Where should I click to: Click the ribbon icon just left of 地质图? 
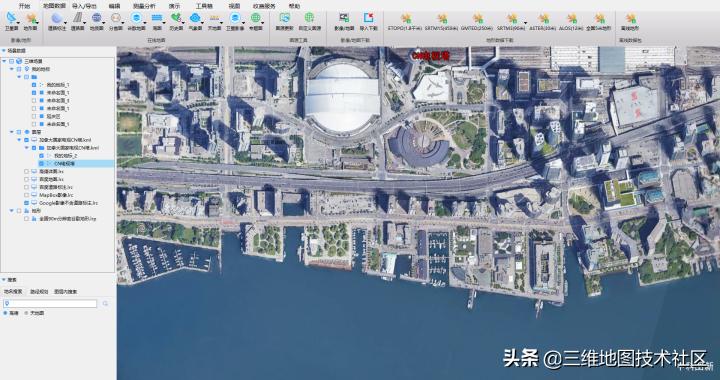pyautogui.click(x=78, y=18)
